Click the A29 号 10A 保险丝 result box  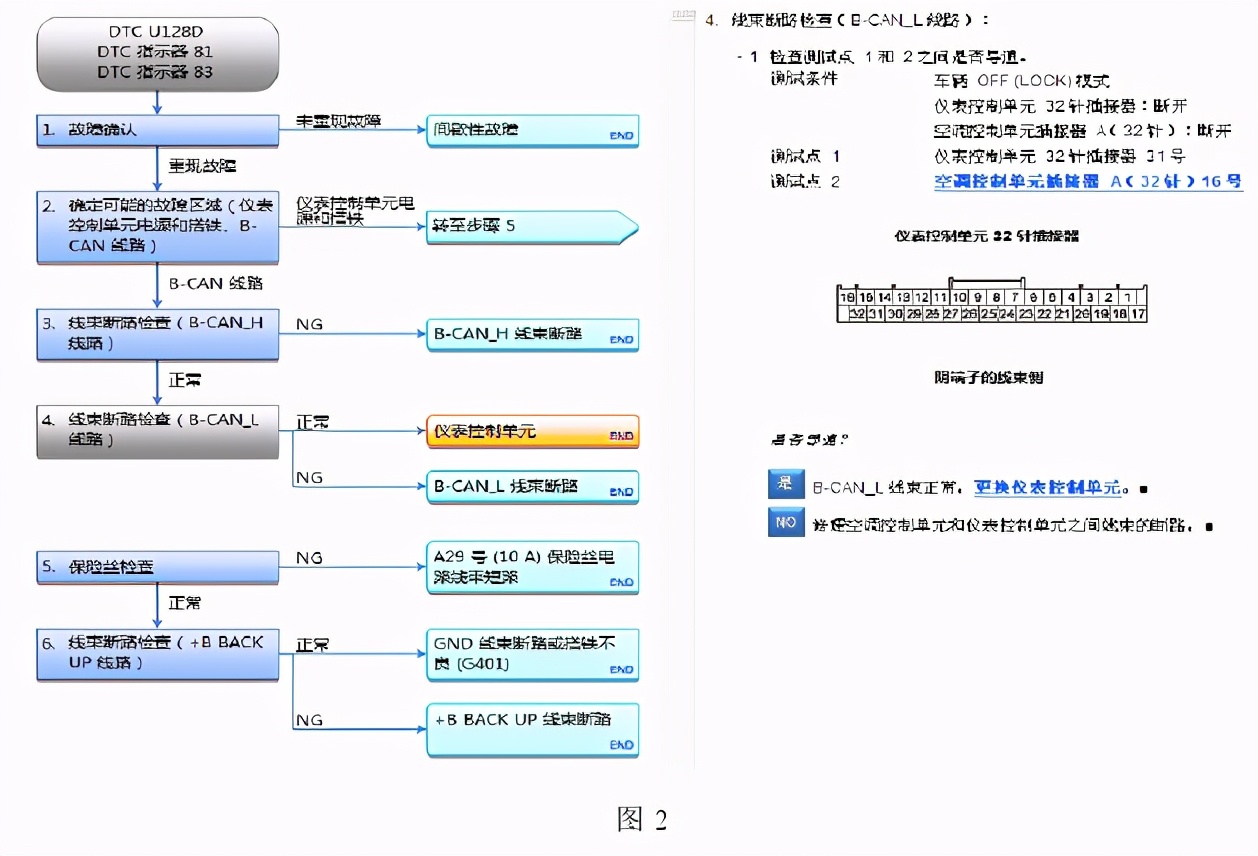click(530, 567)
